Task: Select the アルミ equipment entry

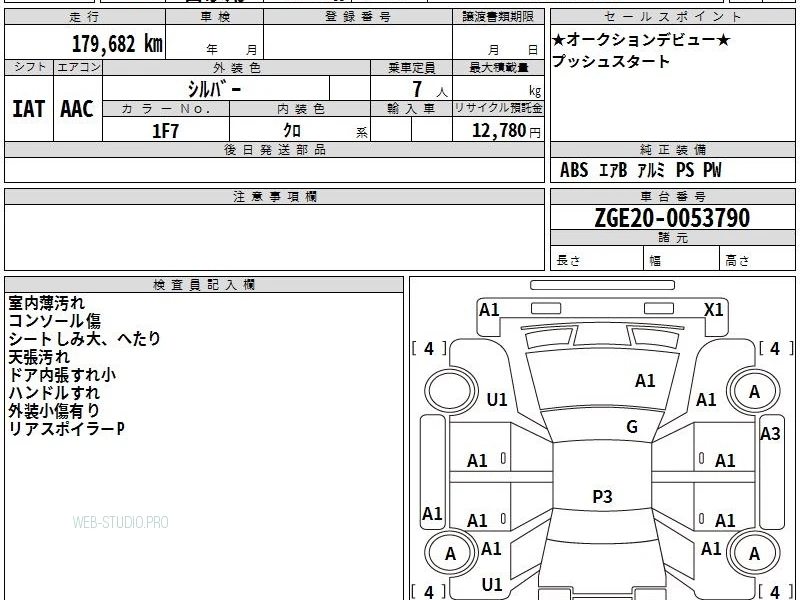Action: [651, 170]
